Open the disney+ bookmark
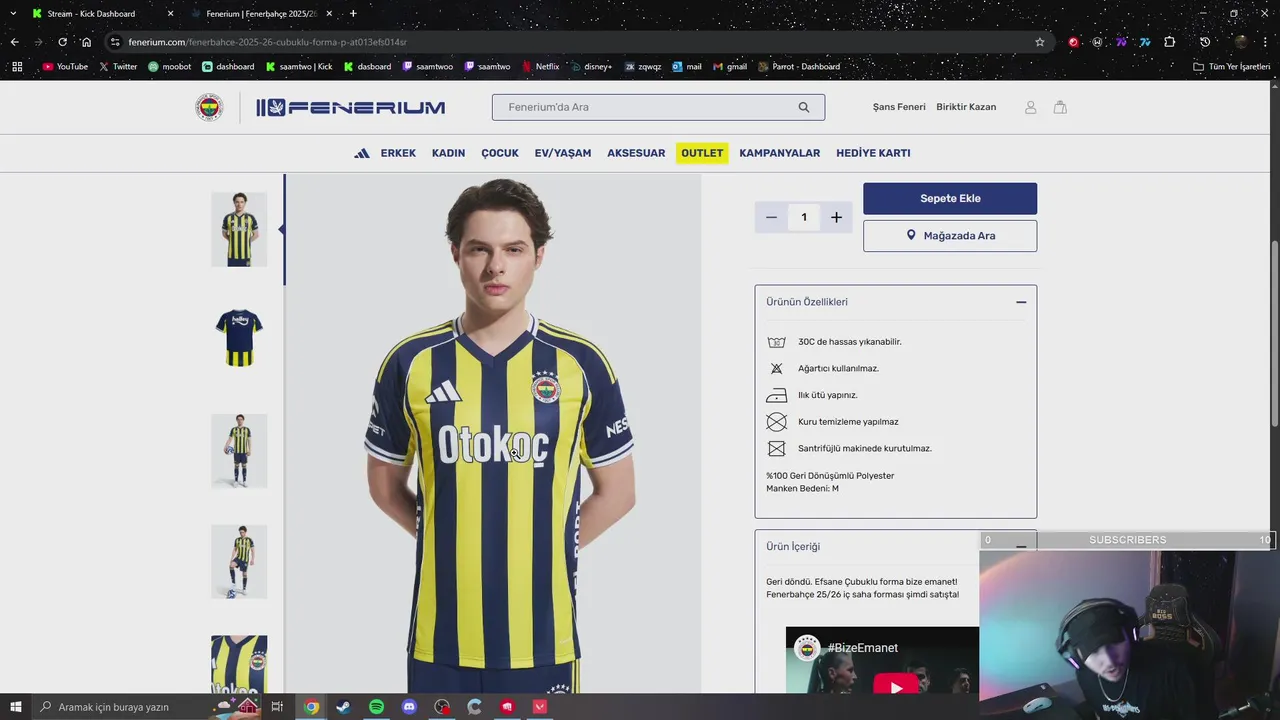1280x720 pixels. [590, 67]
